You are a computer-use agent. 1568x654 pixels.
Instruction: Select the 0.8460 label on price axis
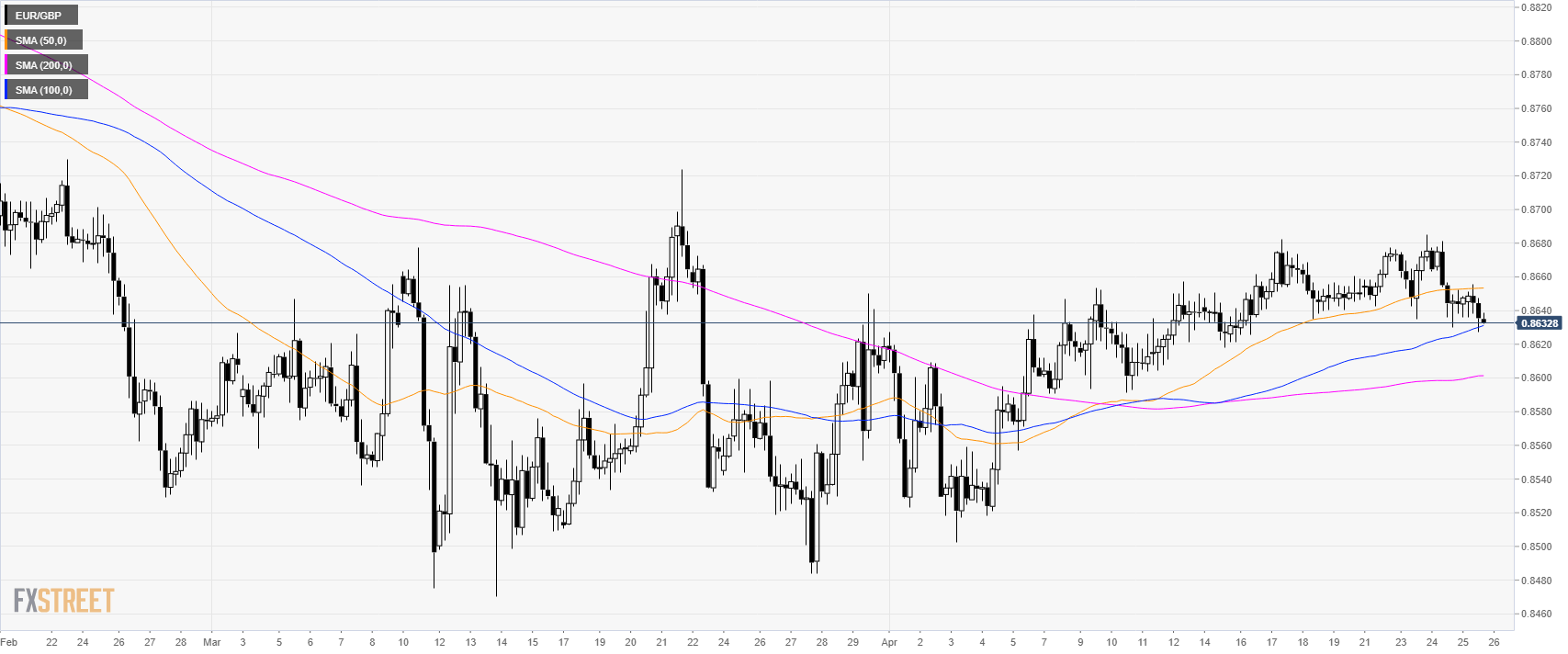(1535, 614)
